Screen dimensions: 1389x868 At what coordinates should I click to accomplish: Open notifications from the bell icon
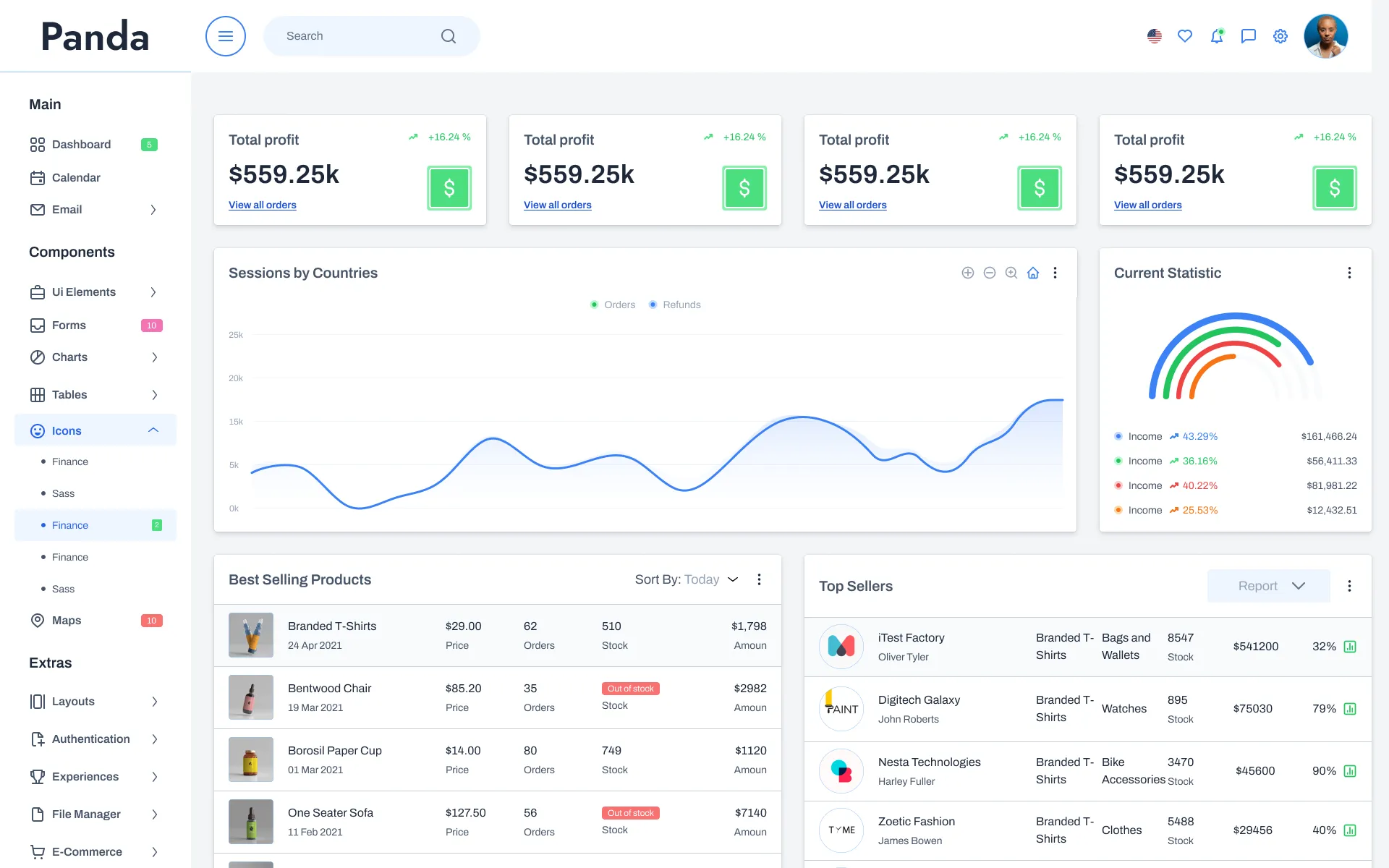click(1216, 35)
